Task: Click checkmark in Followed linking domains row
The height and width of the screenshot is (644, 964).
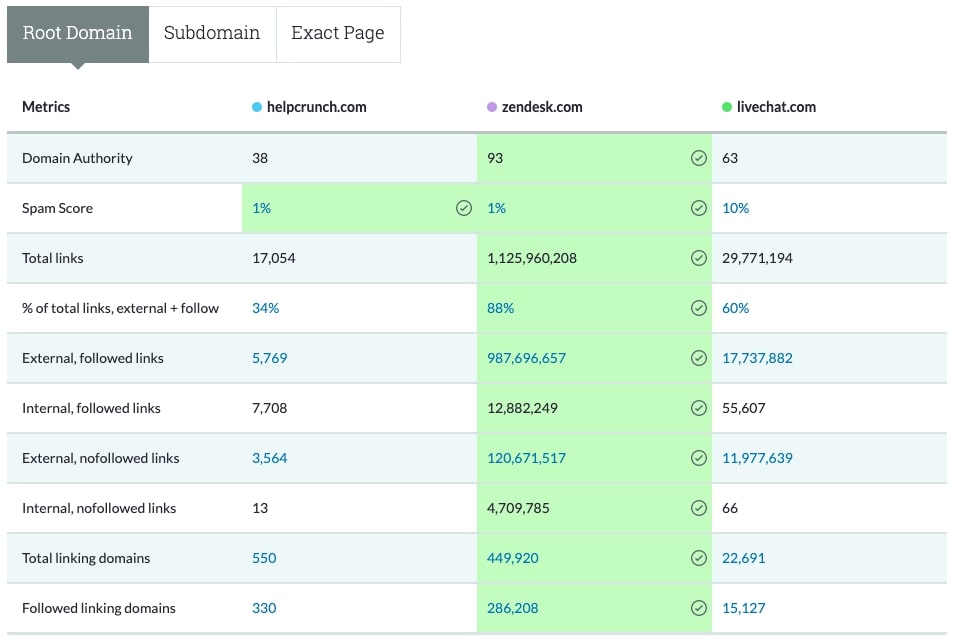Action: [x=698, y=608]
